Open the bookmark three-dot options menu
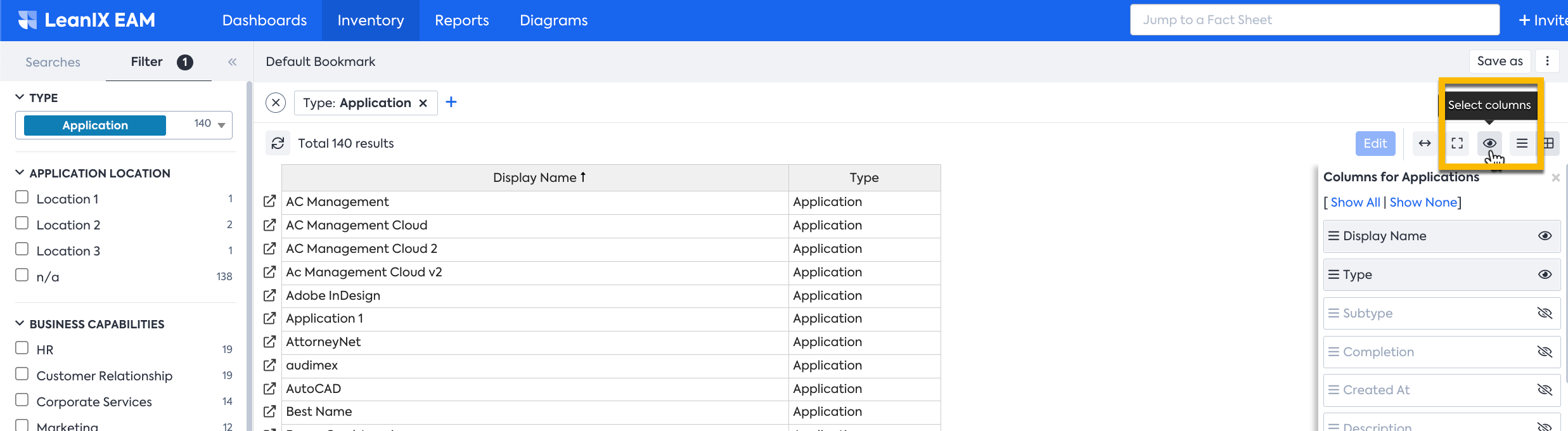 tap(1547, 61)
